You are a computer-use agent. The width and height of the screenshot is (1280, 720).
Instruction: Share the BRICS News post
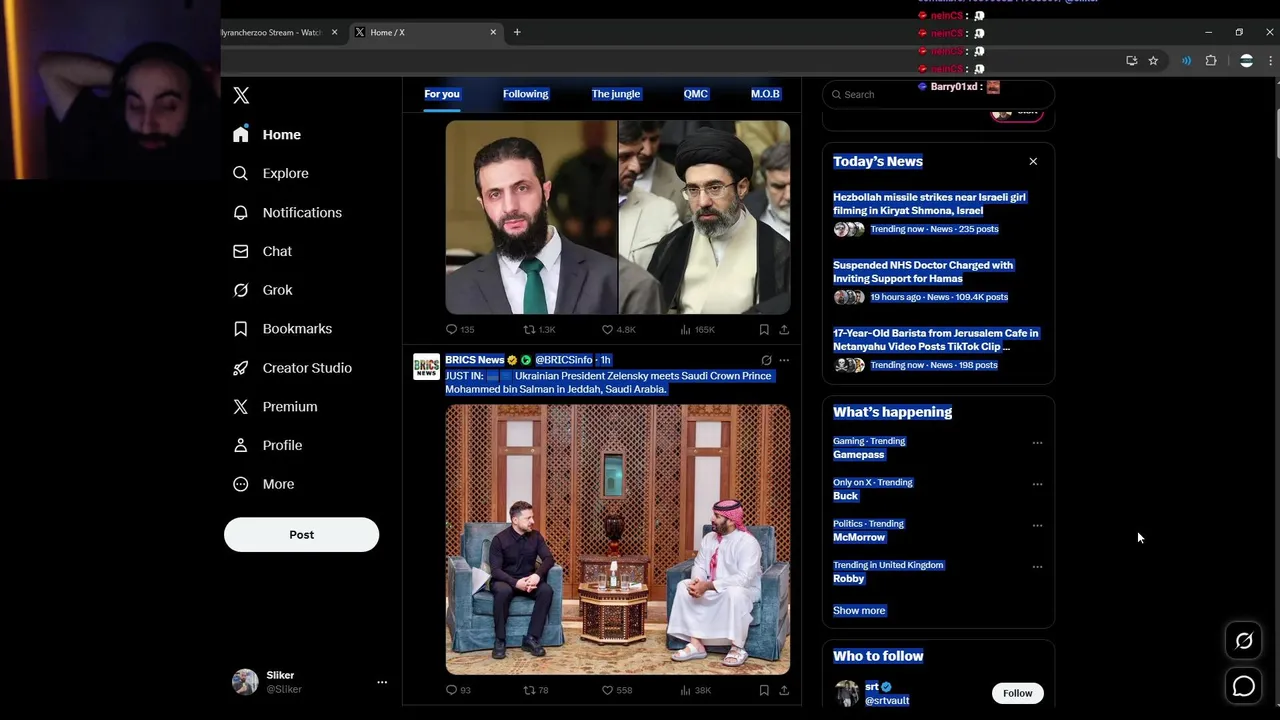tap(784, 690)
